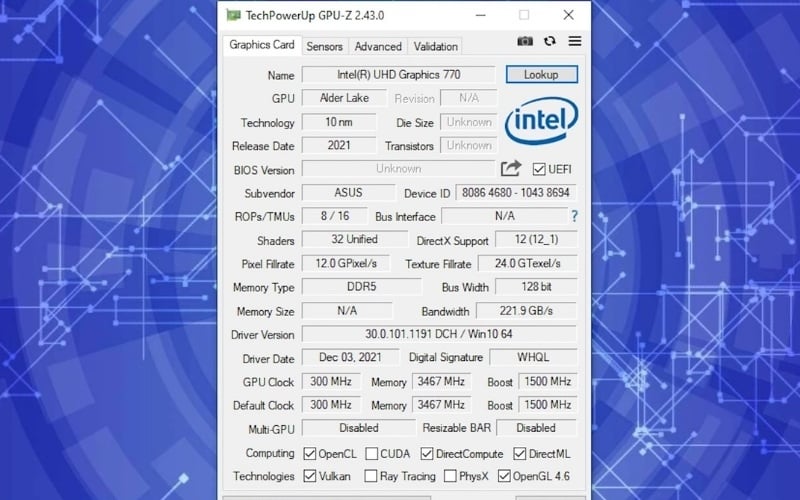Click the Subvendor field ASUS
The height and width of the screenshot is (500, 800).
coord(348,193)
